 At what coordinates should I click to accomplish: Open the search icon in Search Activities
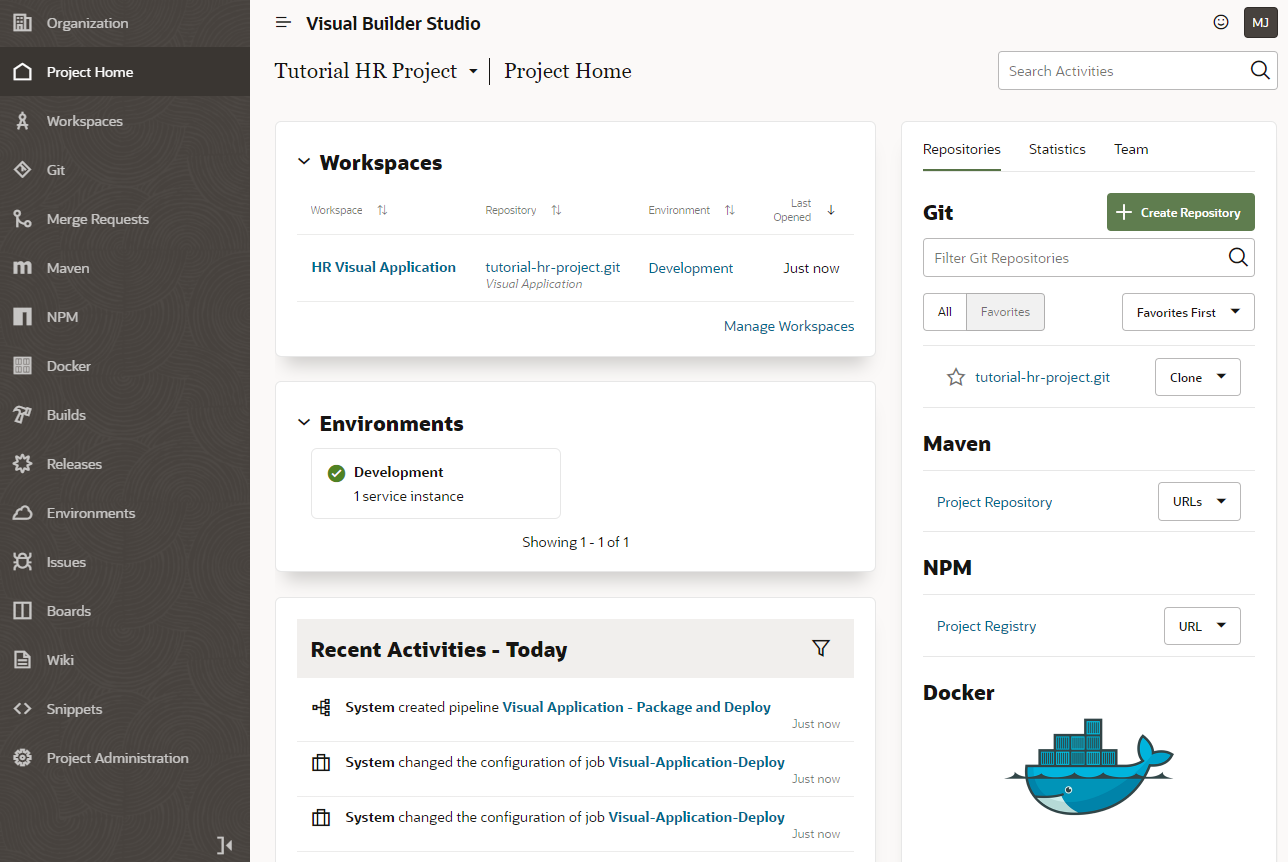point(1259,70)
